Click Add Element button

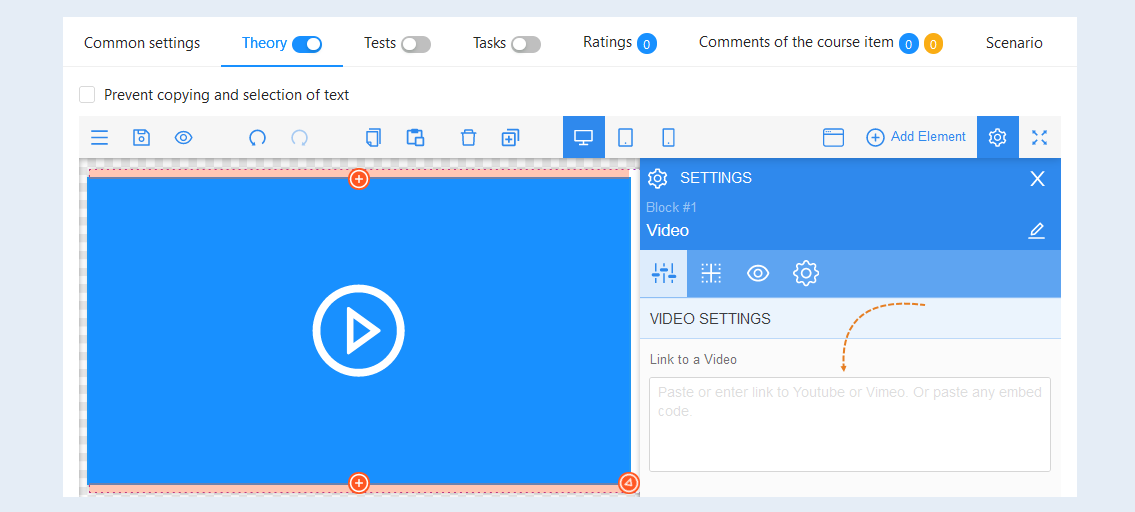[x=916, y=137]
